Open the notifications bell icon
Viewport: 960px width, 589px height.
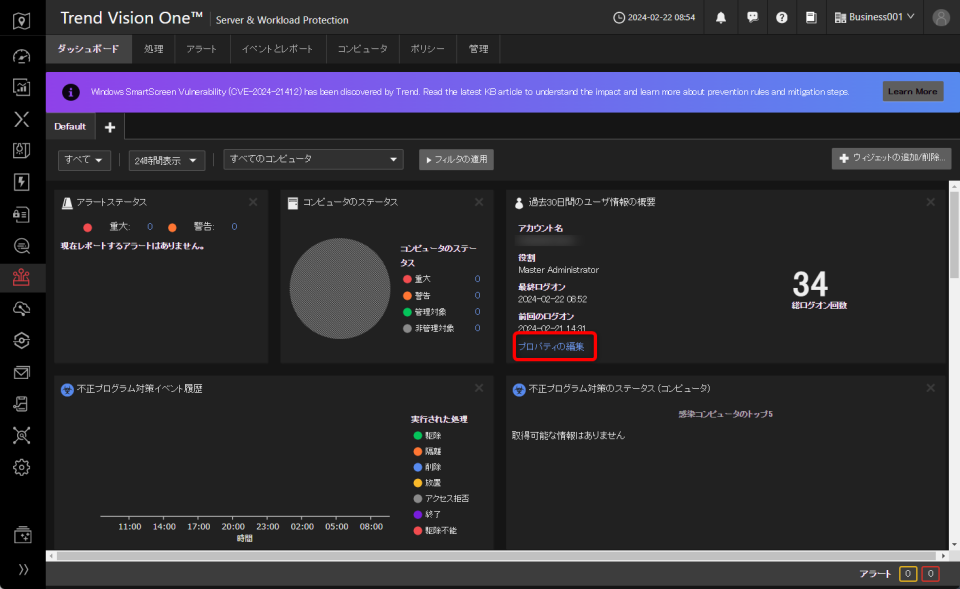[721, 18]
